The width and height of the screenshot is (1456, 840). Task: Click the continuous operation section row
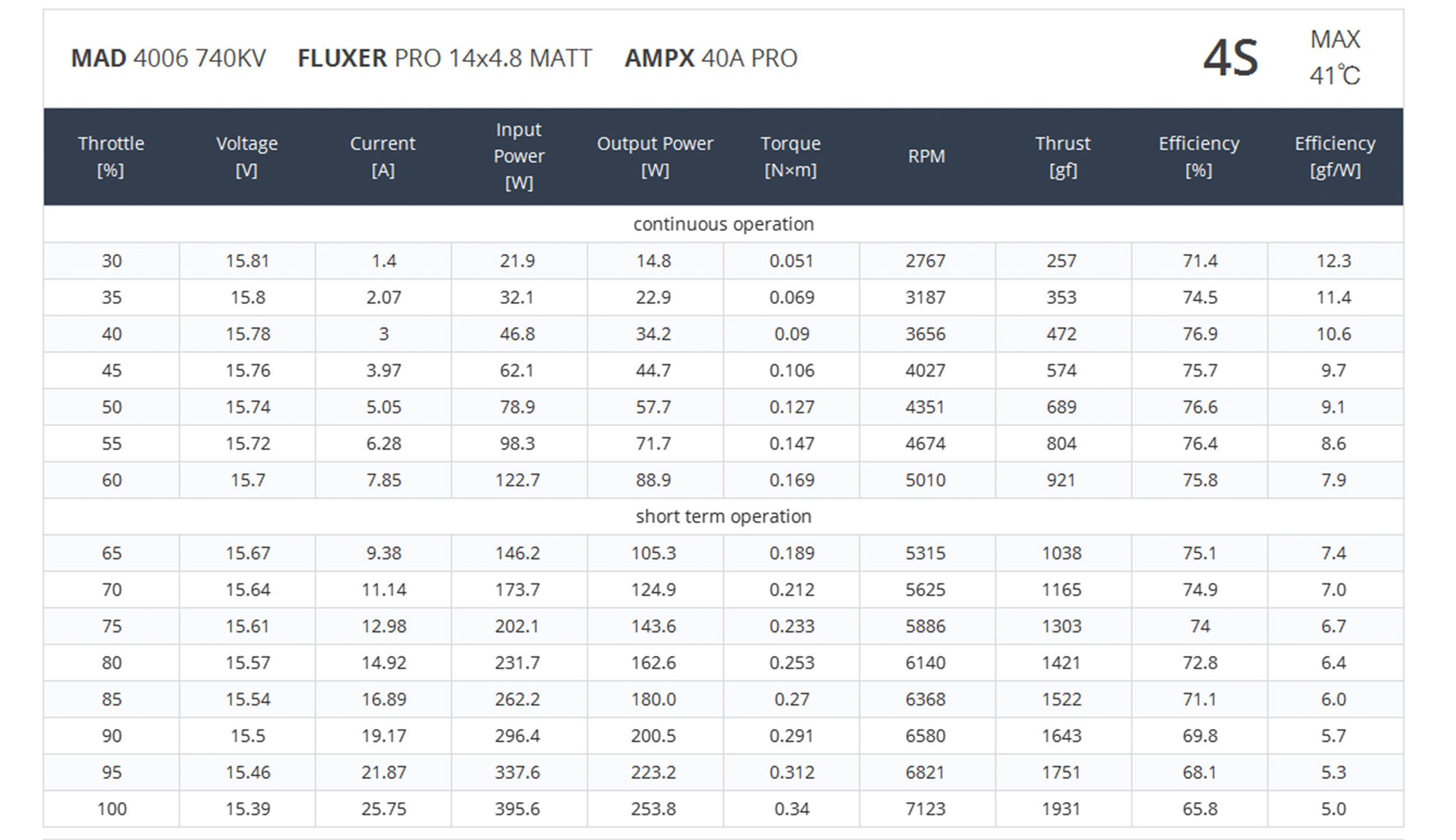tap(723, 224)
